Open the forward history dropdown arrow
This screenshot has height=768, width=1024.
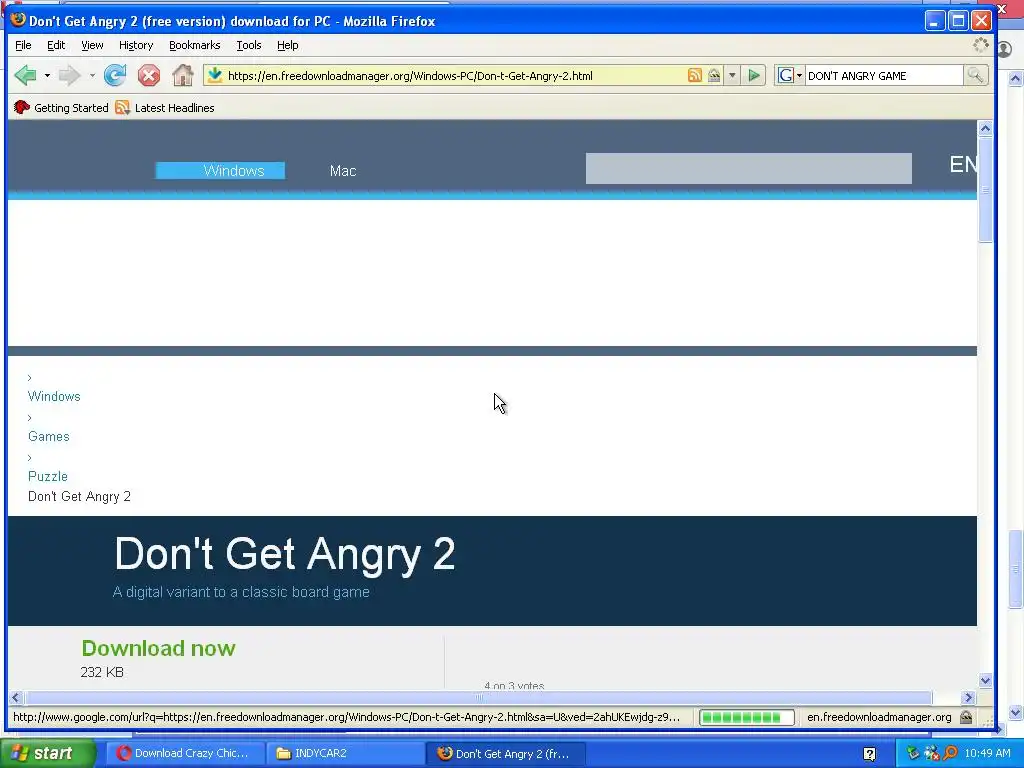92,76
